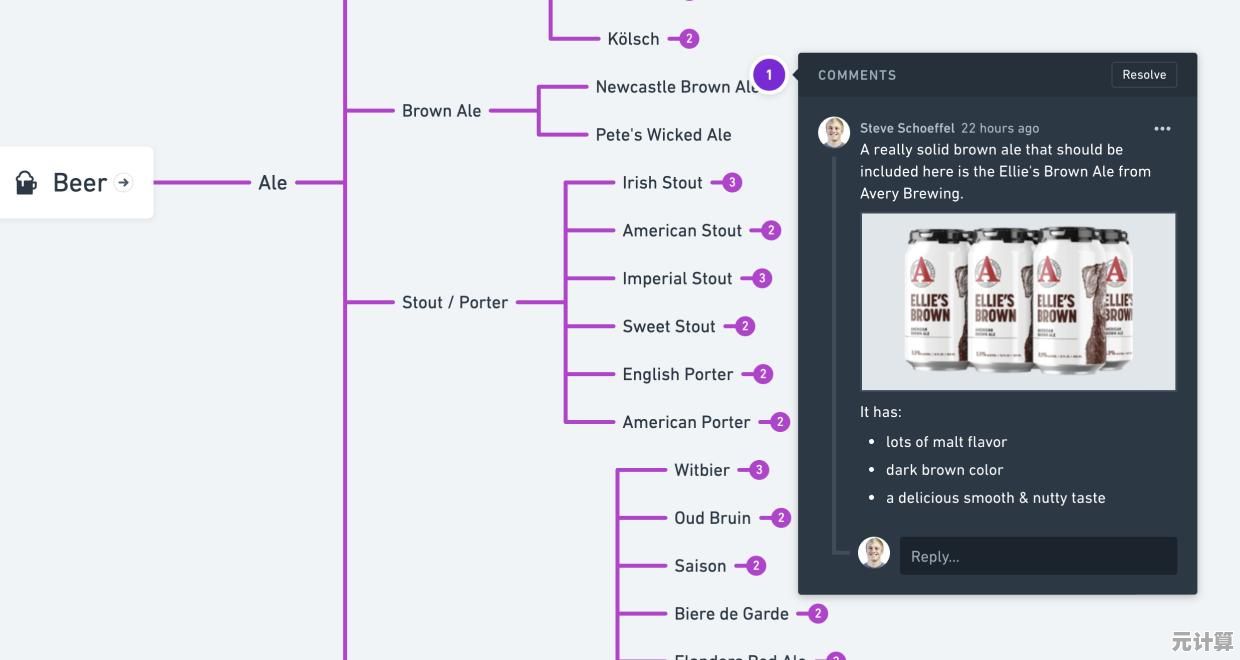Image resolution: width=1240 pixels, height=660 pixels.
Task: Select the Ale branch node
Action: tap(273, 182)
